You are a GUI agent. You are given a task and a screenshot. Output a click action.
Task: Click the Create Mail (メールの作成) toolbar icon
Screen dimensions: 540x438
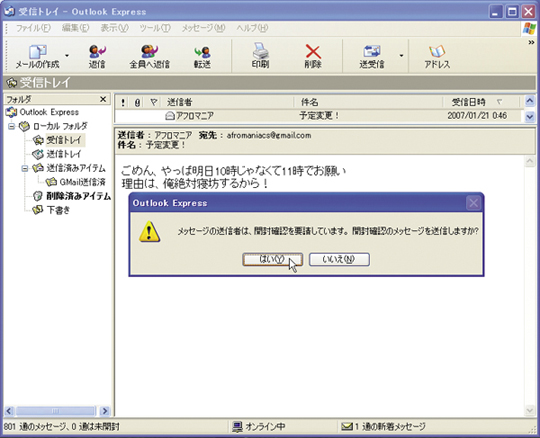[x=38, y=52]
